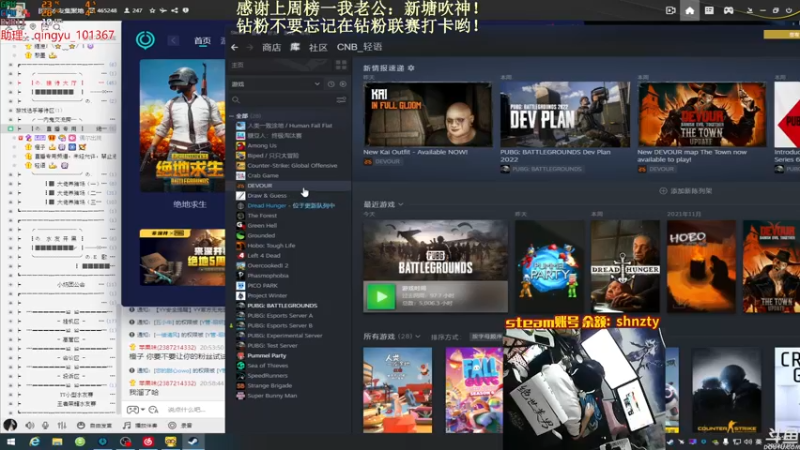800x450 pixels.
Task: Open Pummel Party recent game cover
Action: (549, 266)
